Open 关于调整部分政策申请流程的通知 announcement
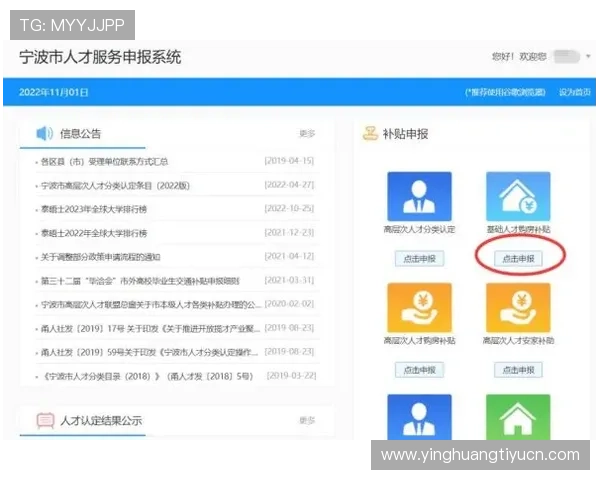 [101, 257]
